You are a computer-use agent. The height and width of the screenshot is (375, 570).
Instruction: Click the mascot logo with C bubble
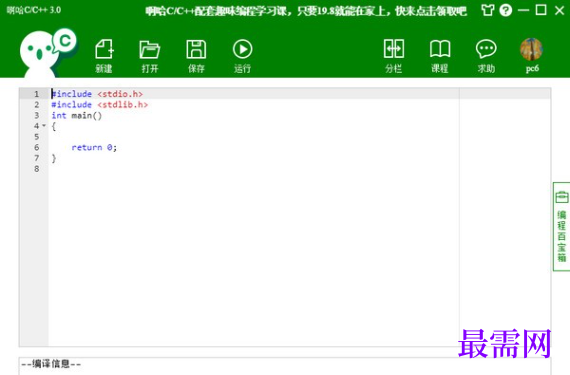coord(48,53)
